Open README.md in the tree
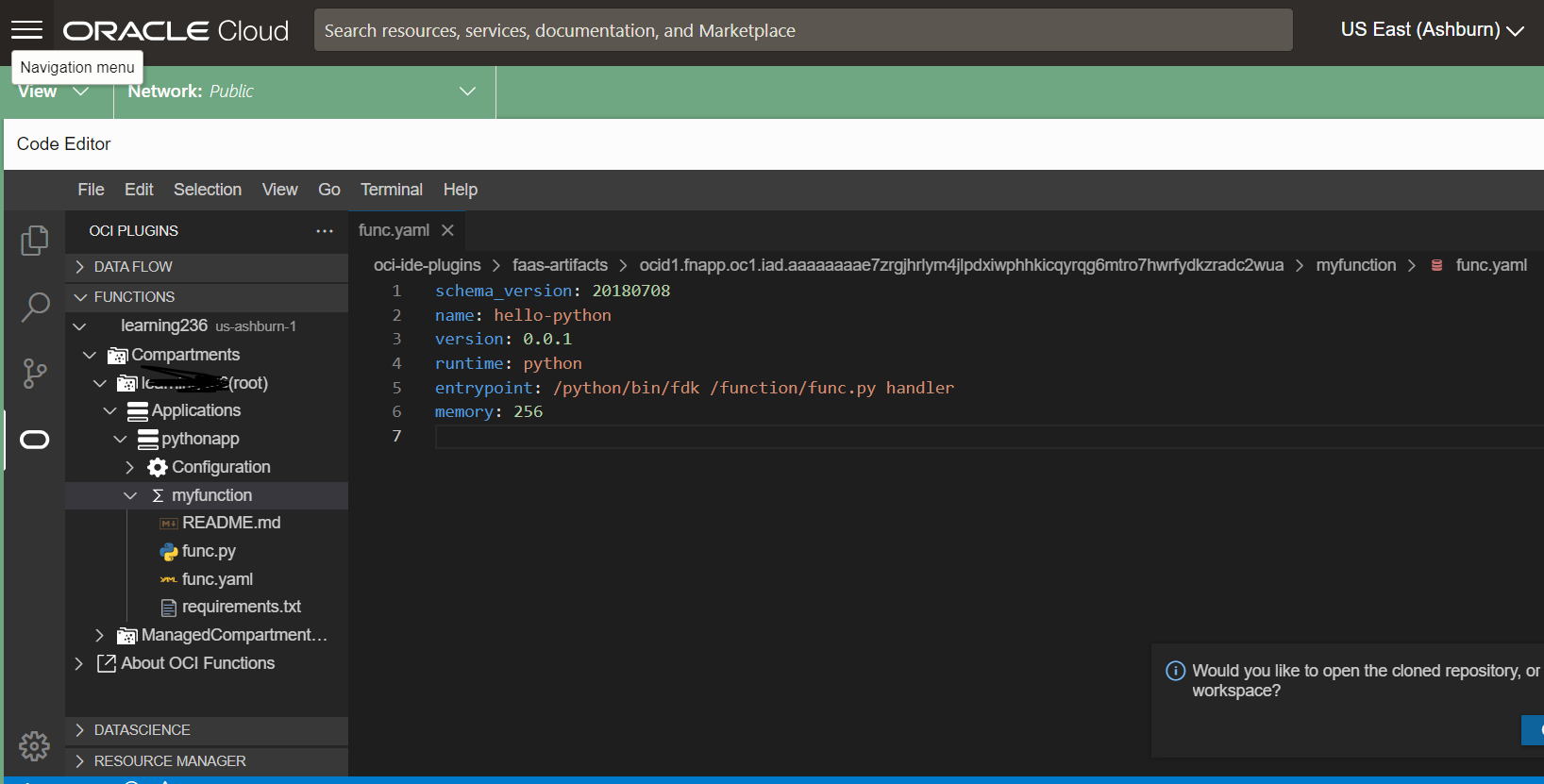 pyautogui.click(x=231, y=524)
